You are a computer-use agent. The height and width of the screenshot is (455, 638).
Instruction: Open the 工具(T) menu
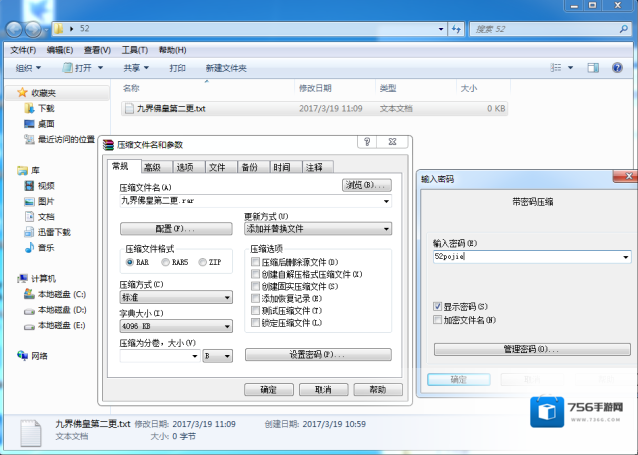[x=134, y=49]
